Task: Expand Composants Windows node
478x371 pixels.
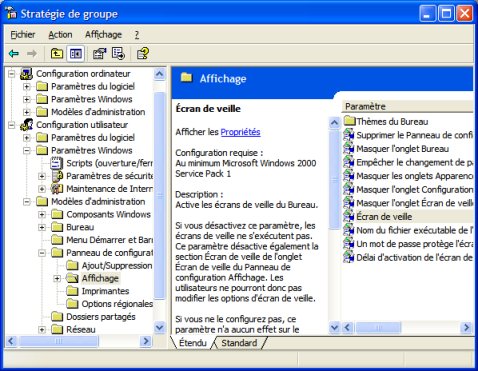Action: [42, 214]
